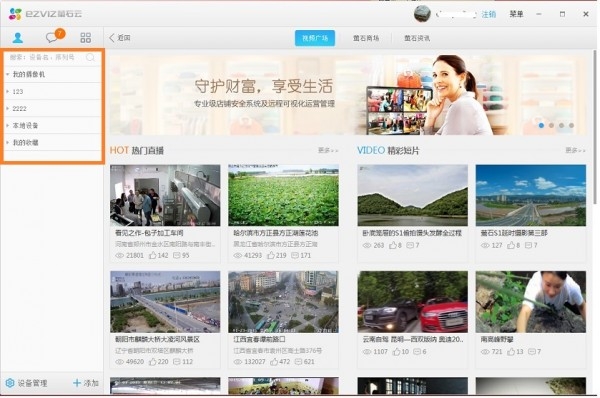The width and height of the screenshot is (600, 398).
Task: Select the fourth banner carousel dot
Action: pyautogui.click(x=571, y=125)
